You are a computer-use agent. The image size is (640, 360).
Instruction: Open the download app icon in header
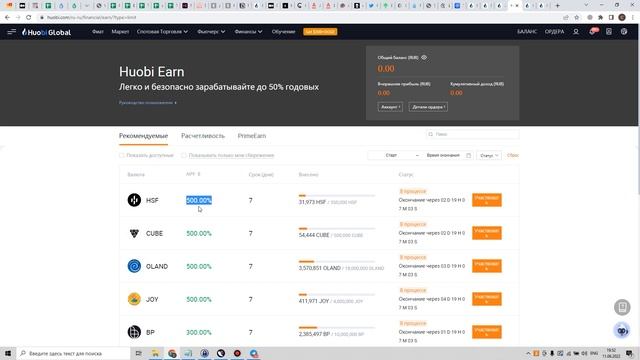(609, 31)
